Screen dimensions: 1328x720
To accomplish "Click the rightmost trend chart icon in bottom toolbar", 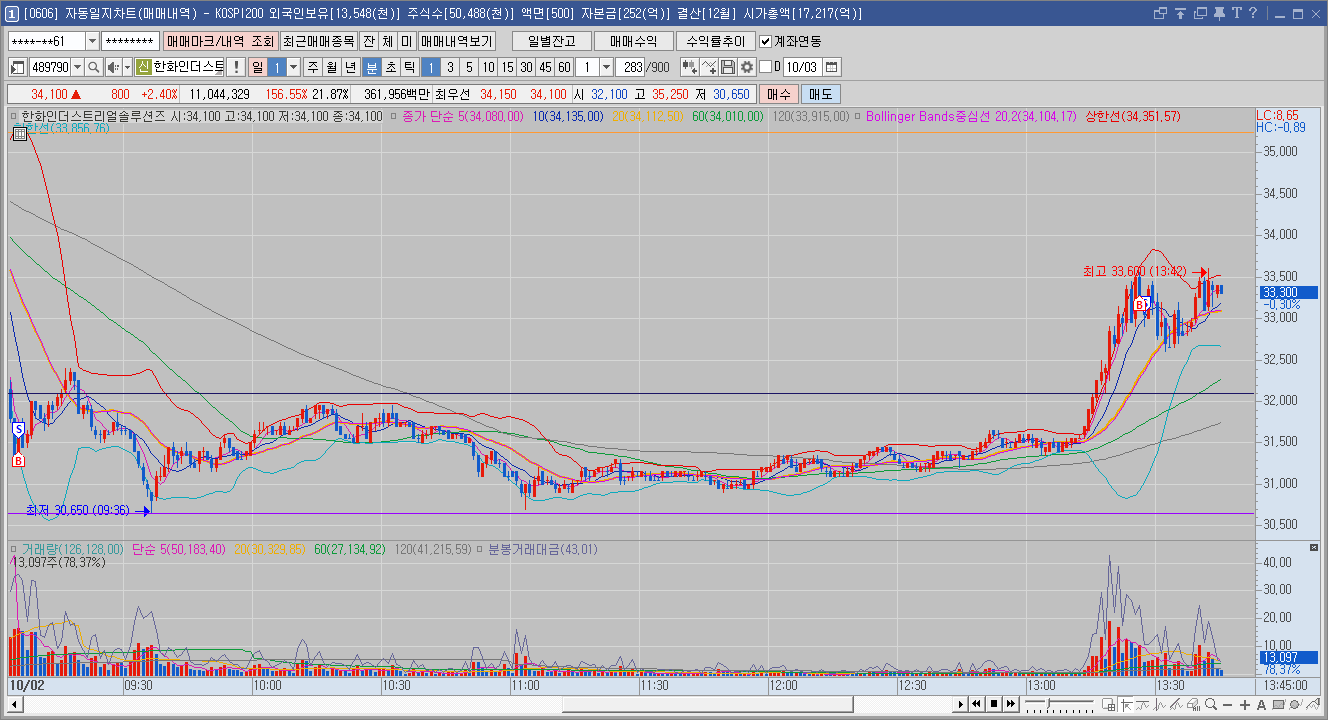I will point(1313,705).
